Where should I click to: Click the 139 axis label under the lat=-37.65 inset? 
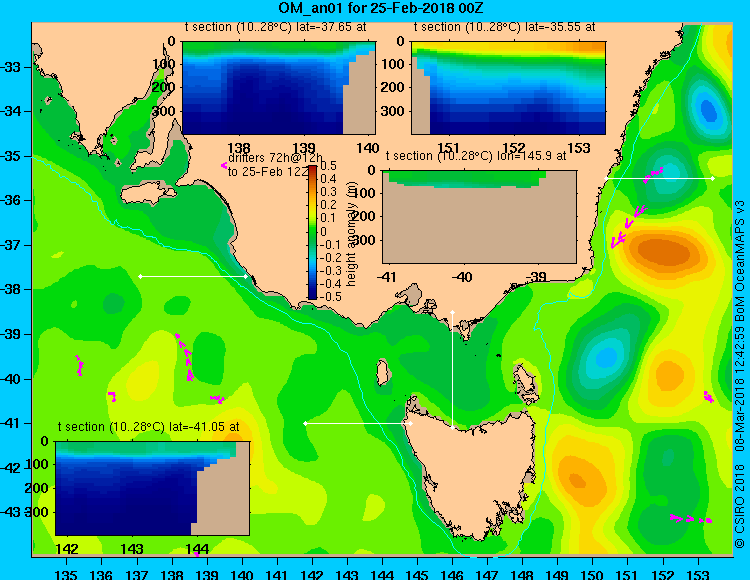pyautogui.click(x=304, y=148)
